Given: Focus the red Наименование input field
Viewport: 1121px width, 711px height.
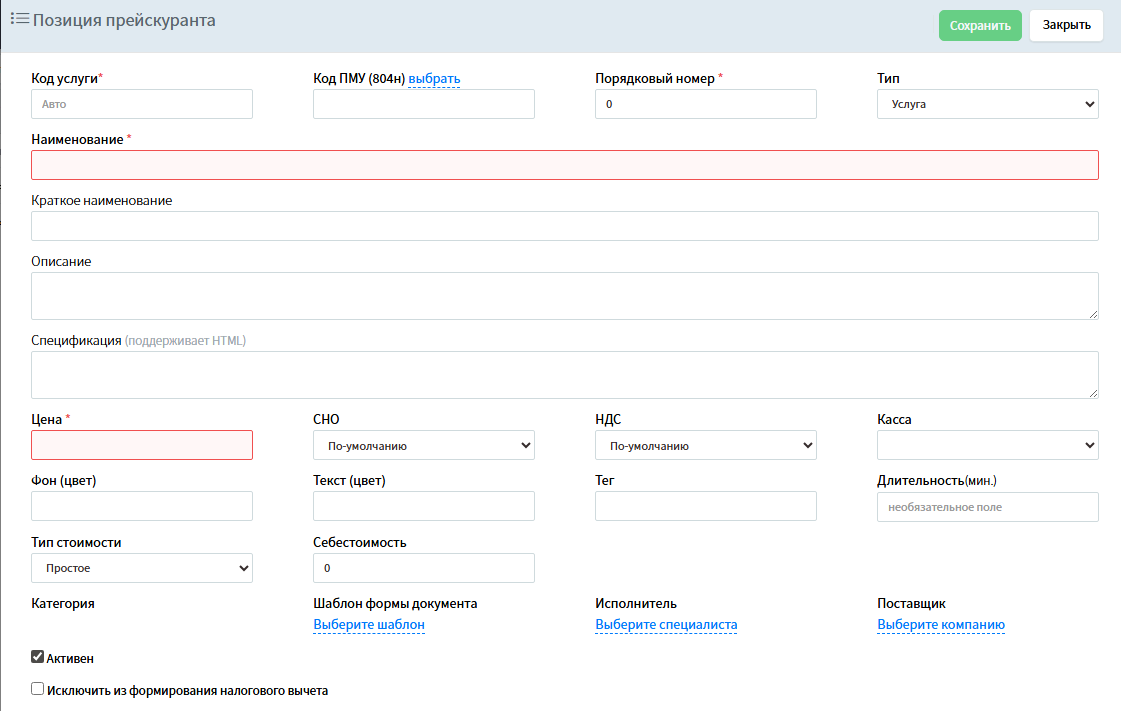Looking at the screenshot, I should (564, 165).
